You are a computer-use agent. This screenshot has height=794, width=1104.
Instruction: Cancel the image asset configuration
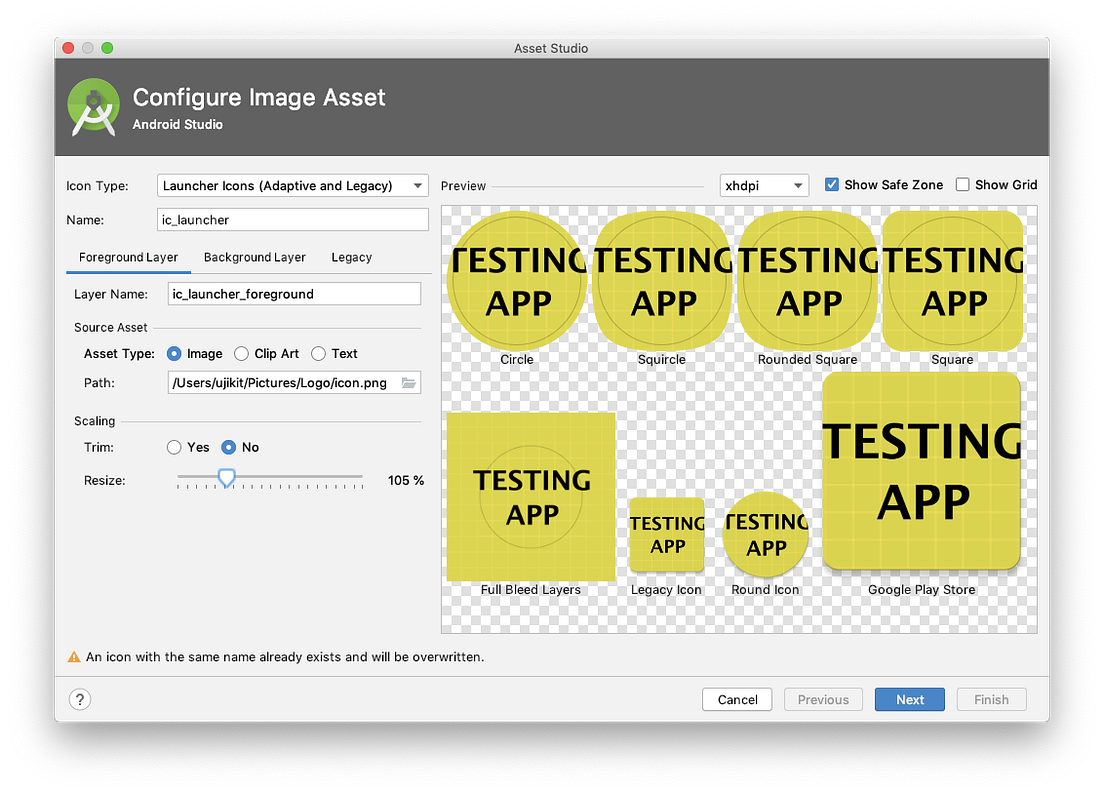[x=737, y=699]
